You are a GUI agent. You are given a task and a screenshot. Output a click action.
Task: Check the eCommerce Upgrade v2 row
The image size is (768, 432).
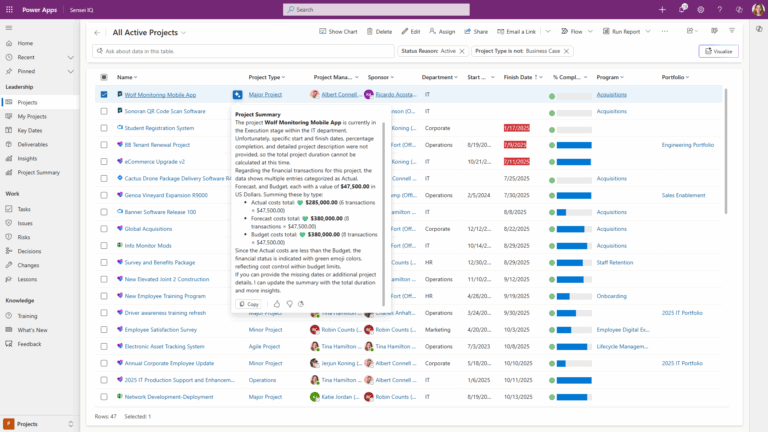(x=104, y=162)
